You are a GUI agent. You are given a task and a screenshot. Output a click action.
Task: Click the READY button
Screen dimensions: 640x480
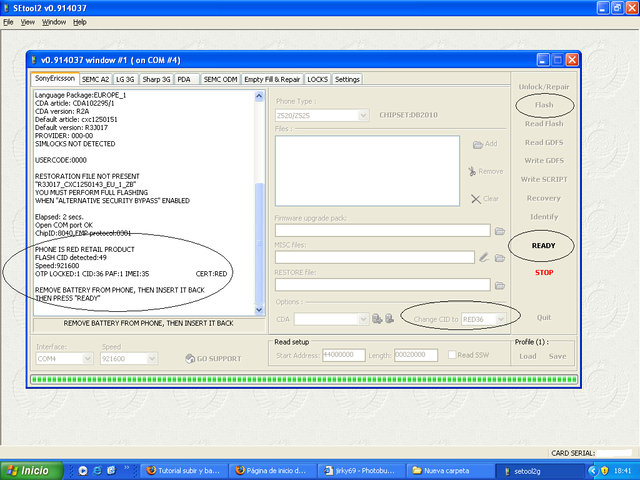(x=543, y=246)
